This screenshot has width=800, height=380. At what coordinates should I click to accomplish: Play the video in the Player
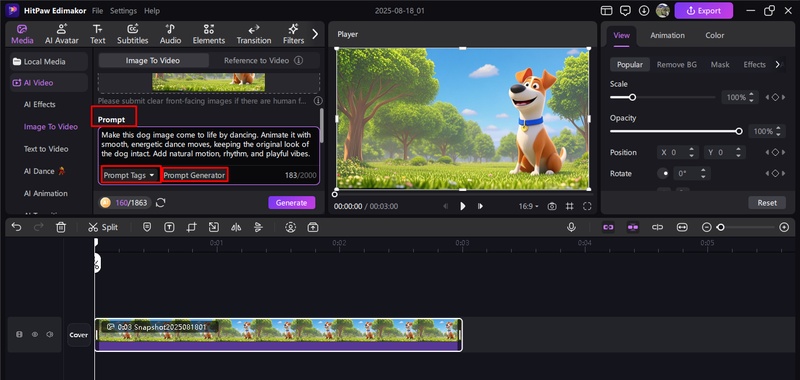(463, 206)
